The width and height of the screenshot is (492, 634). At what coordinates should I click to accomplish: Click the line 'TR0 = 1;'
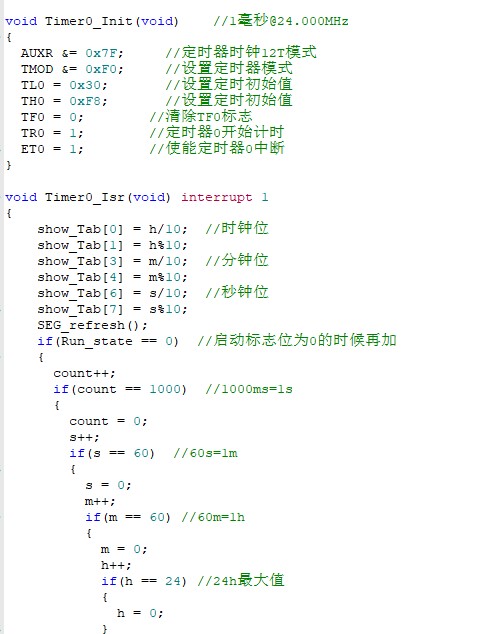pyautogui.click(x=52, y=133)
